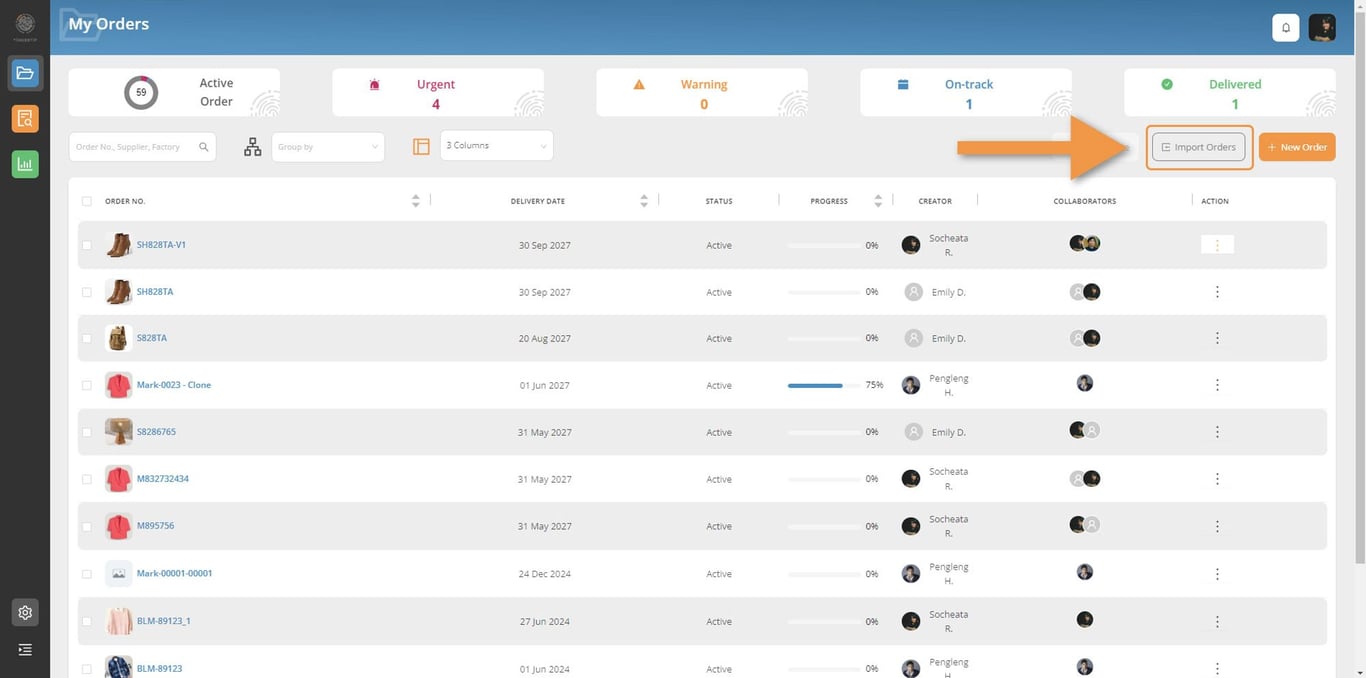
Task: Filter by the Delivered status card
Action: coord(1230,92)
